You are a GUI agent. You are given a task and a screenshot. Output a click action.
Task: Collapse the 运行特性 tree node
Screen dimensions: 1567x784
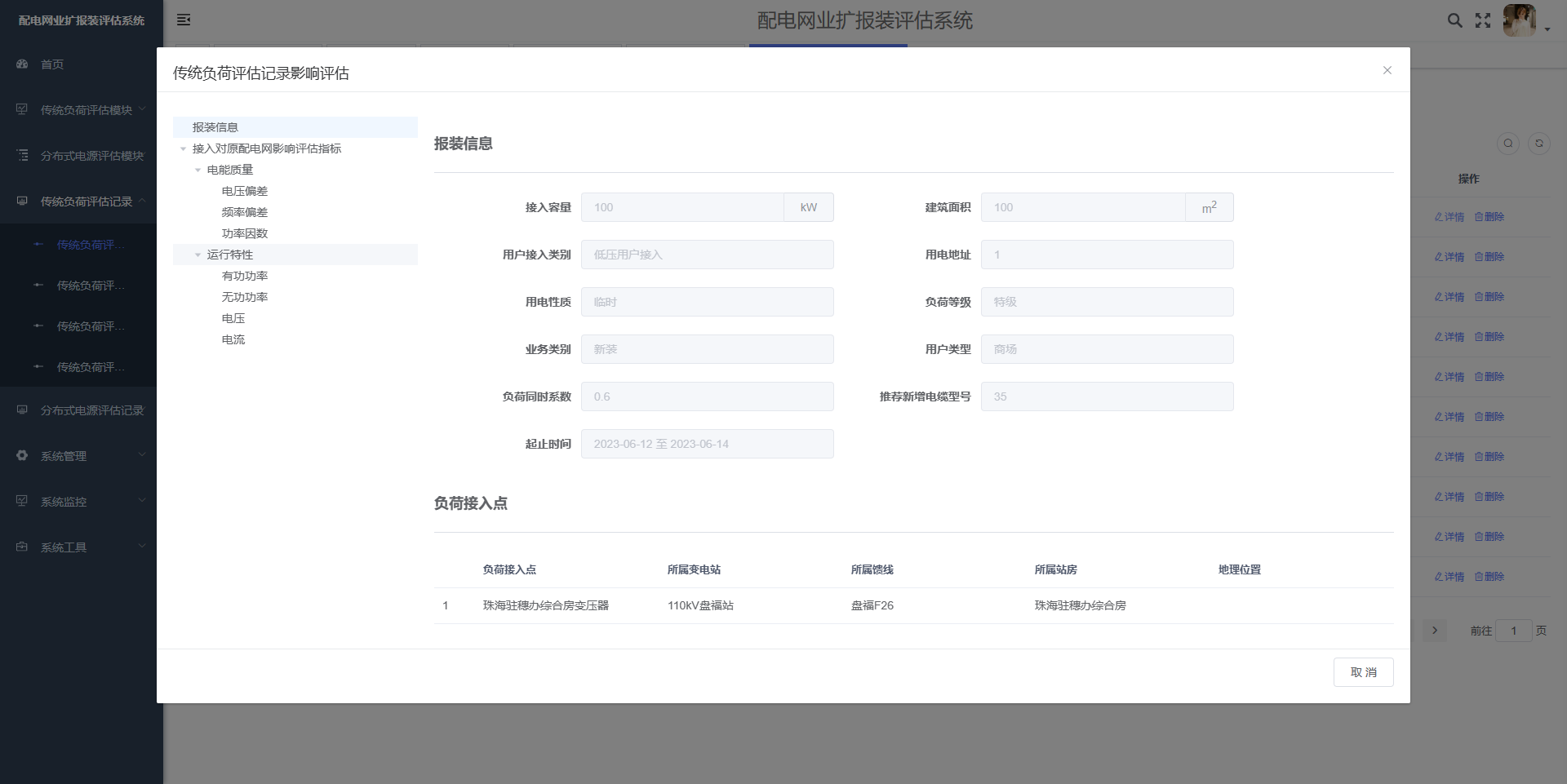click(x=198, y=255)
